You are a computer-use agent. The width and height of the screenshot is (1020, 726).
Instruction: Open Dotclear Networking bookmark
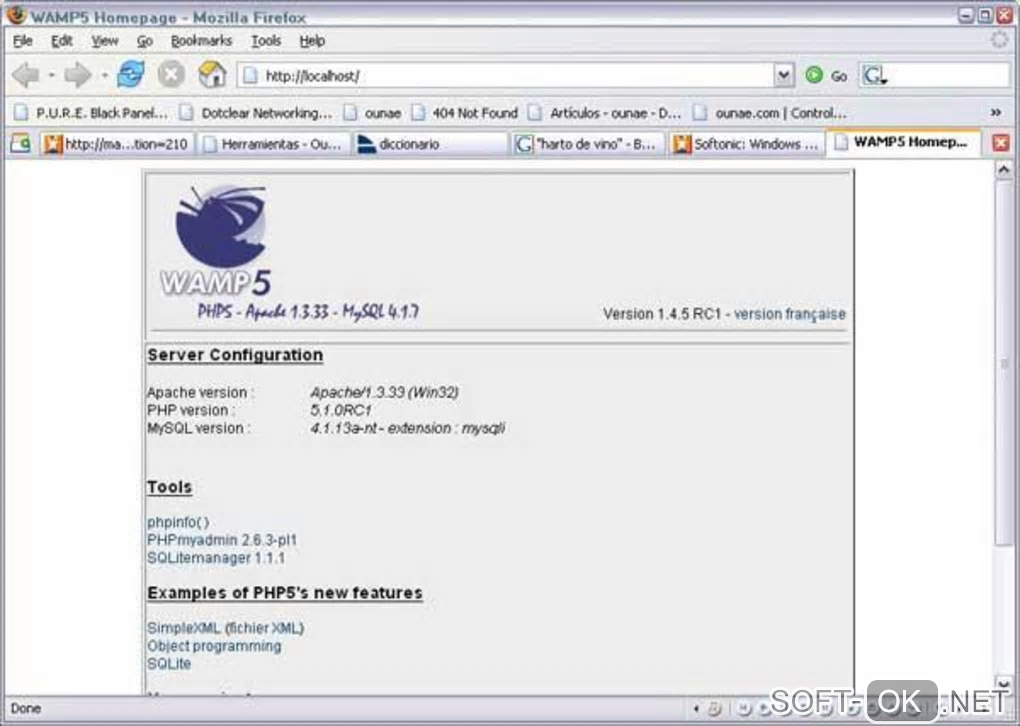pos(256,113)
